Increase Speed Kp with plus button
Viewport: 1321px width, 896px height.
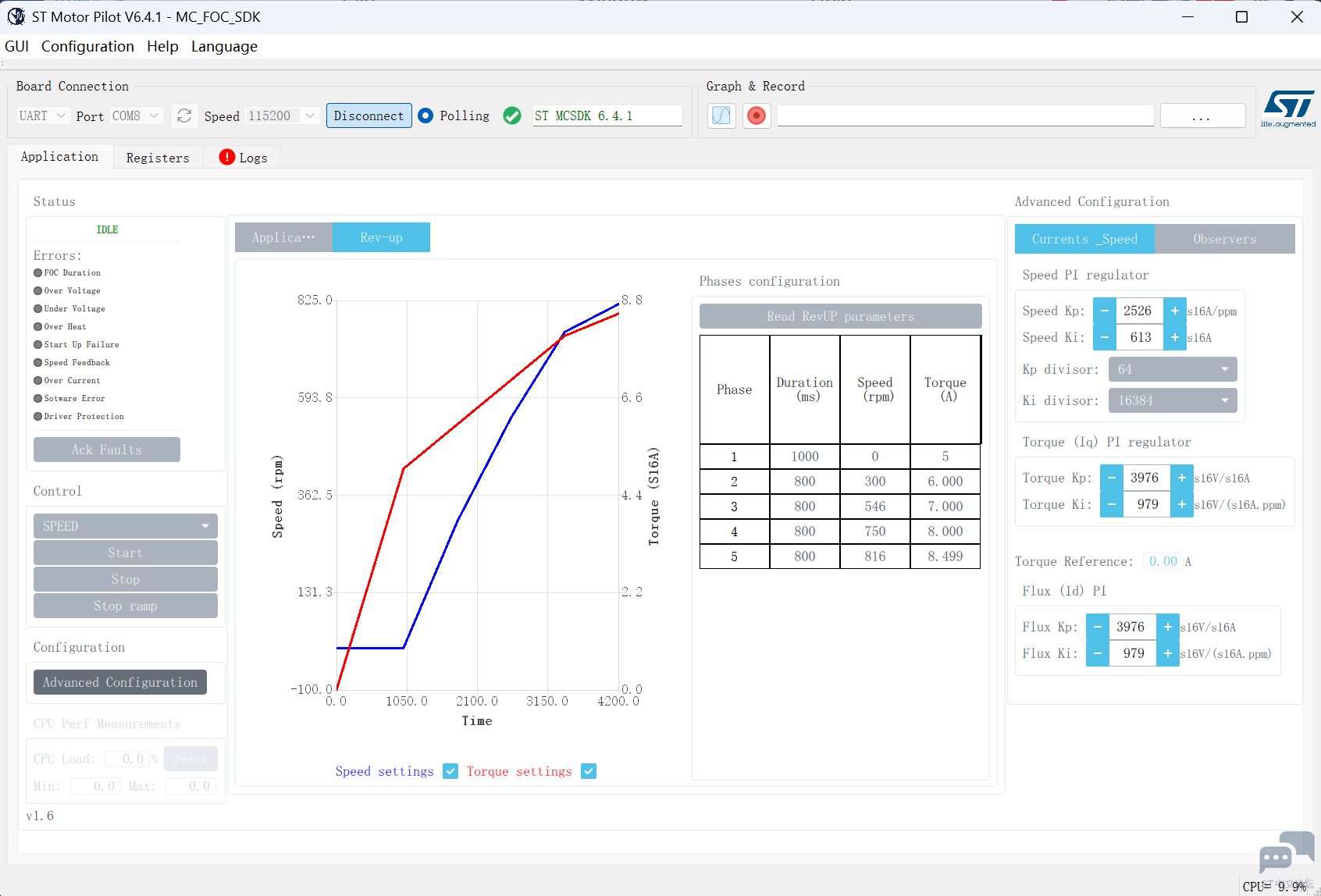tap(1174, 311)
